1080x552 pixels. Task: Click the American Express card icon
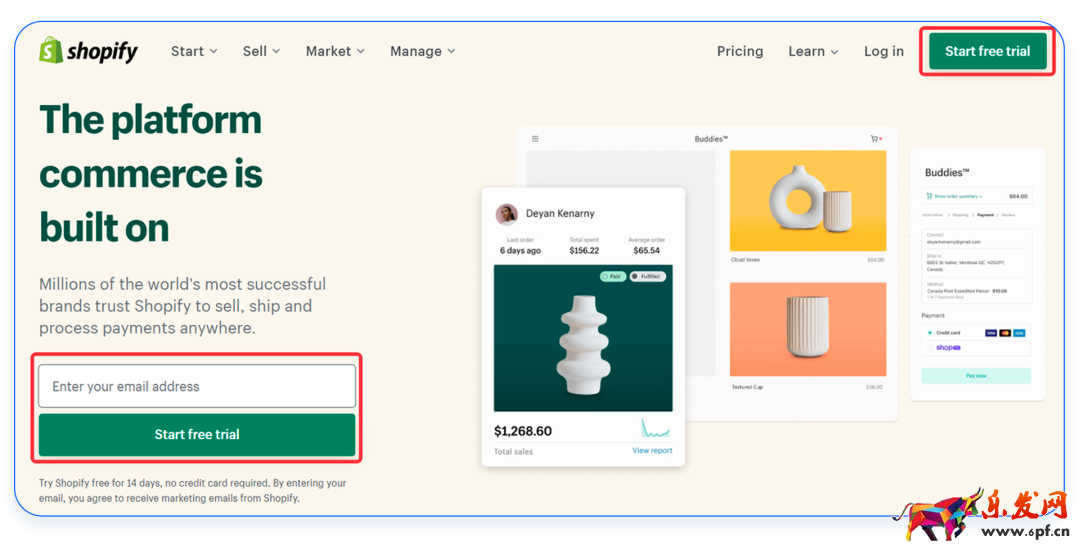[x=1019, y=333]
